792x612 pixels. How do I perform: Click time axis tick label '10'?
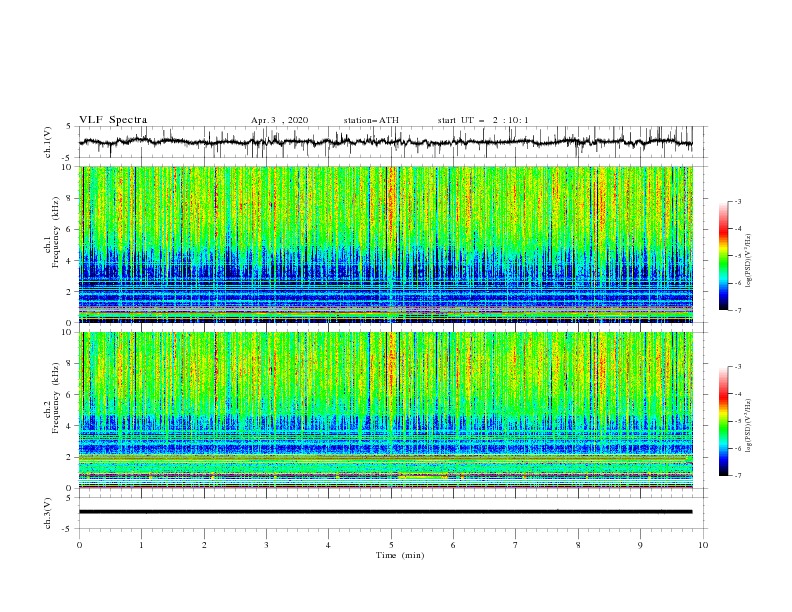(703, 545)
